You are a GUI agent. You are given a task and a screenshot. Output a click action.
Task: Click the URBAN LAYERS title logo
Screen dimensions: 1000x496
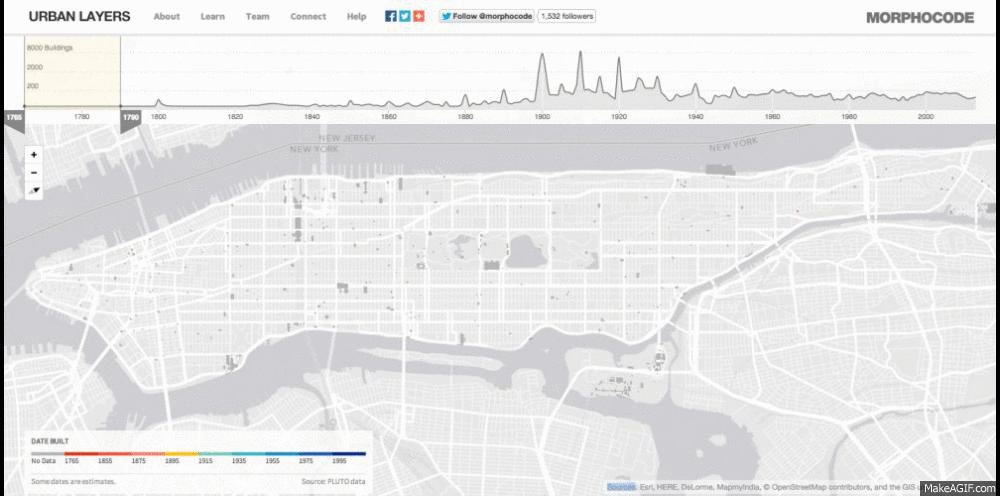79,17
